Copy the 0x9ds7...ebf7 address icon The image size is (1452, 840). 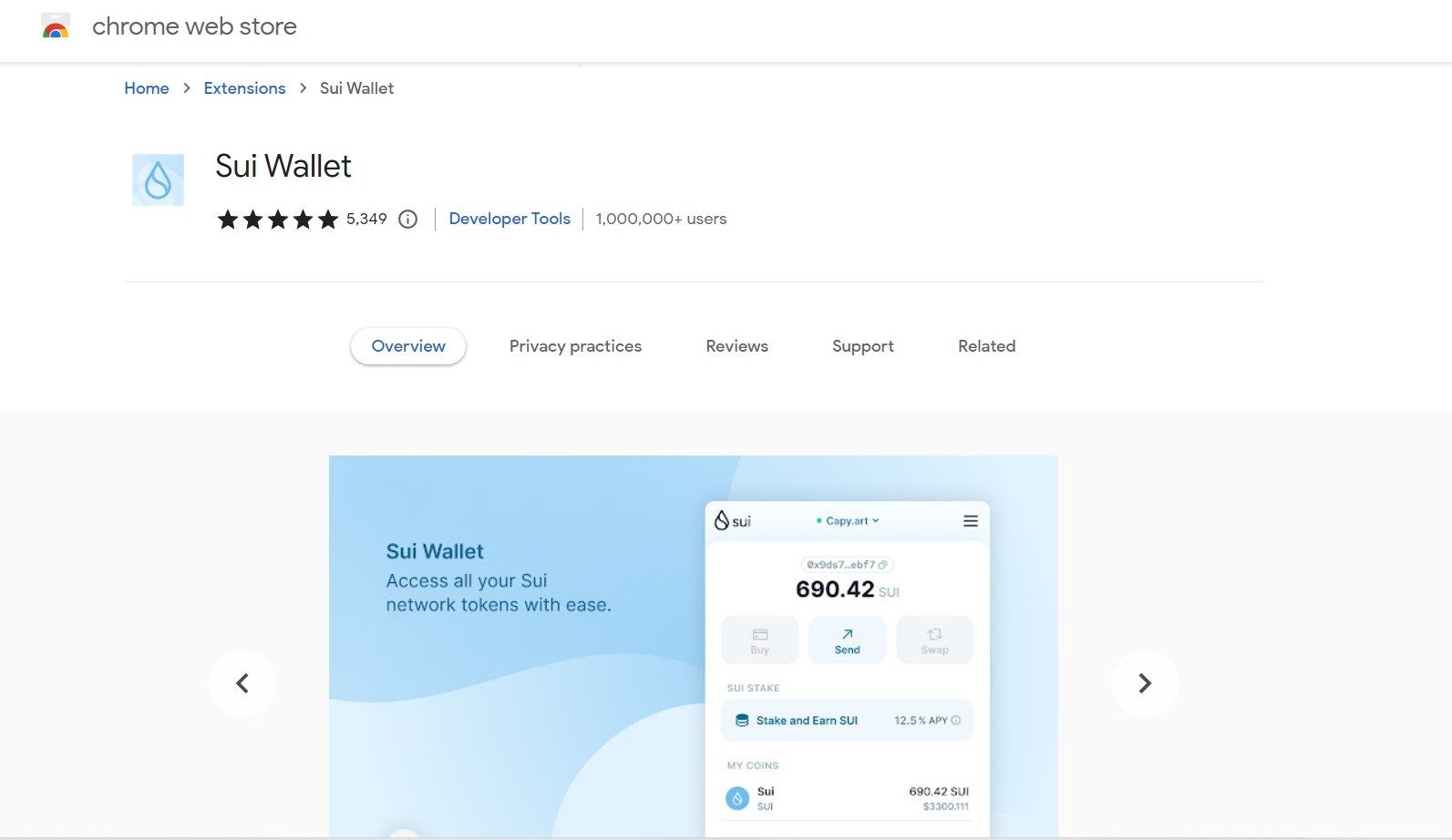(882, 565)
